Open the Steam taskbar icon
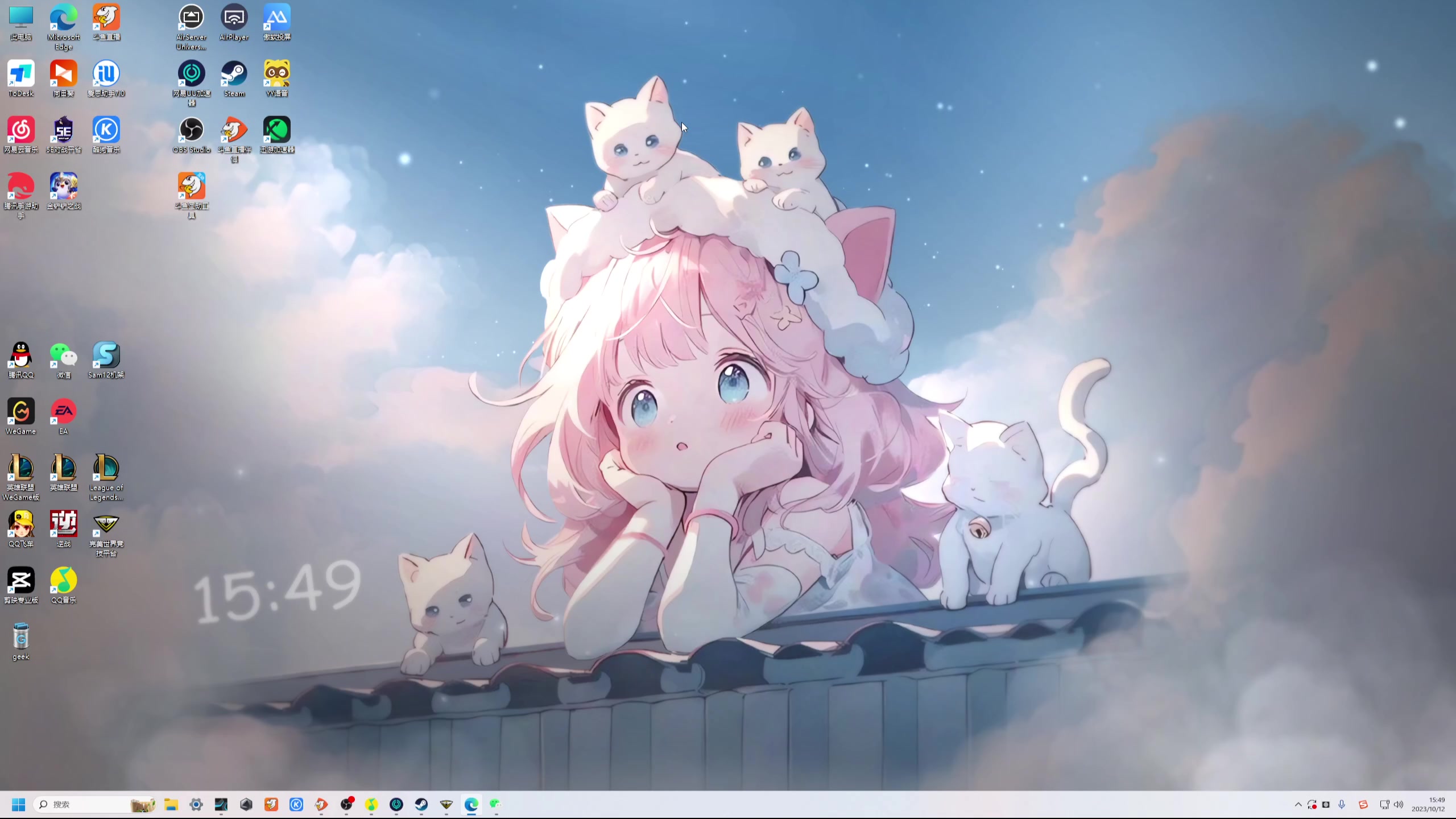The width and height of the screenshot is (1456, 819). tap(421, 804)
